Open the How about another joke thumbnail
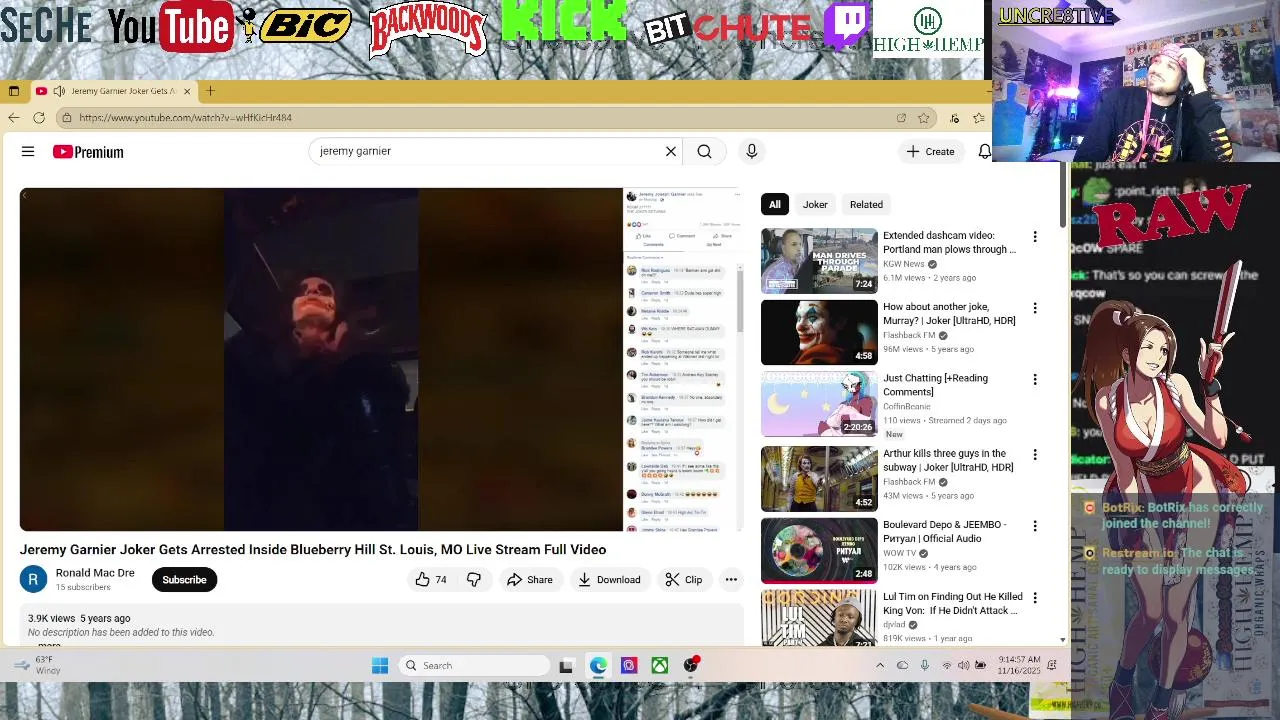The height and width of the screenshot is (720, 1280). click(x=819, y=332)
